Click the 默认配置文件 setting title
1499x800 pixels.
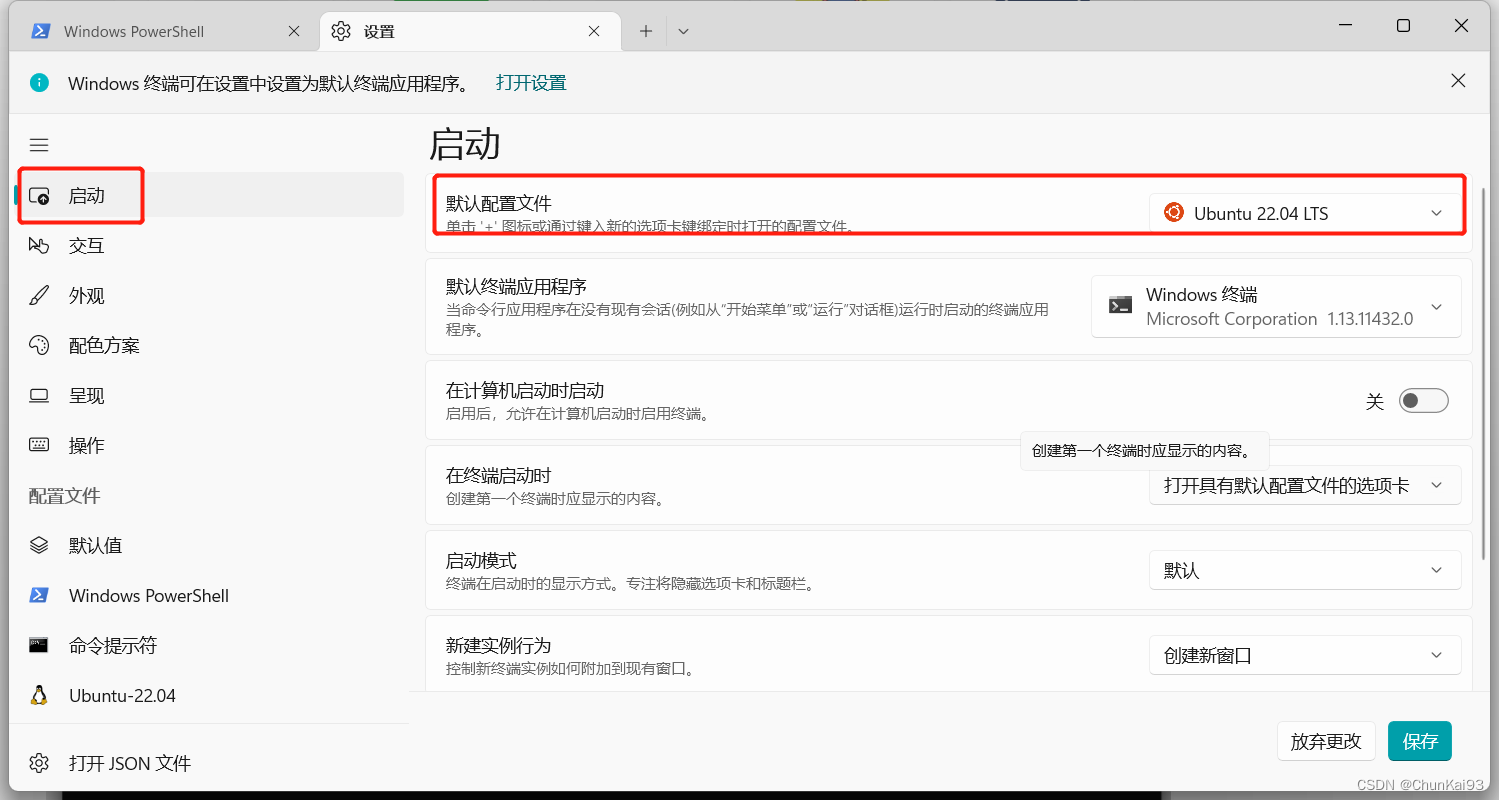(499, 202)
